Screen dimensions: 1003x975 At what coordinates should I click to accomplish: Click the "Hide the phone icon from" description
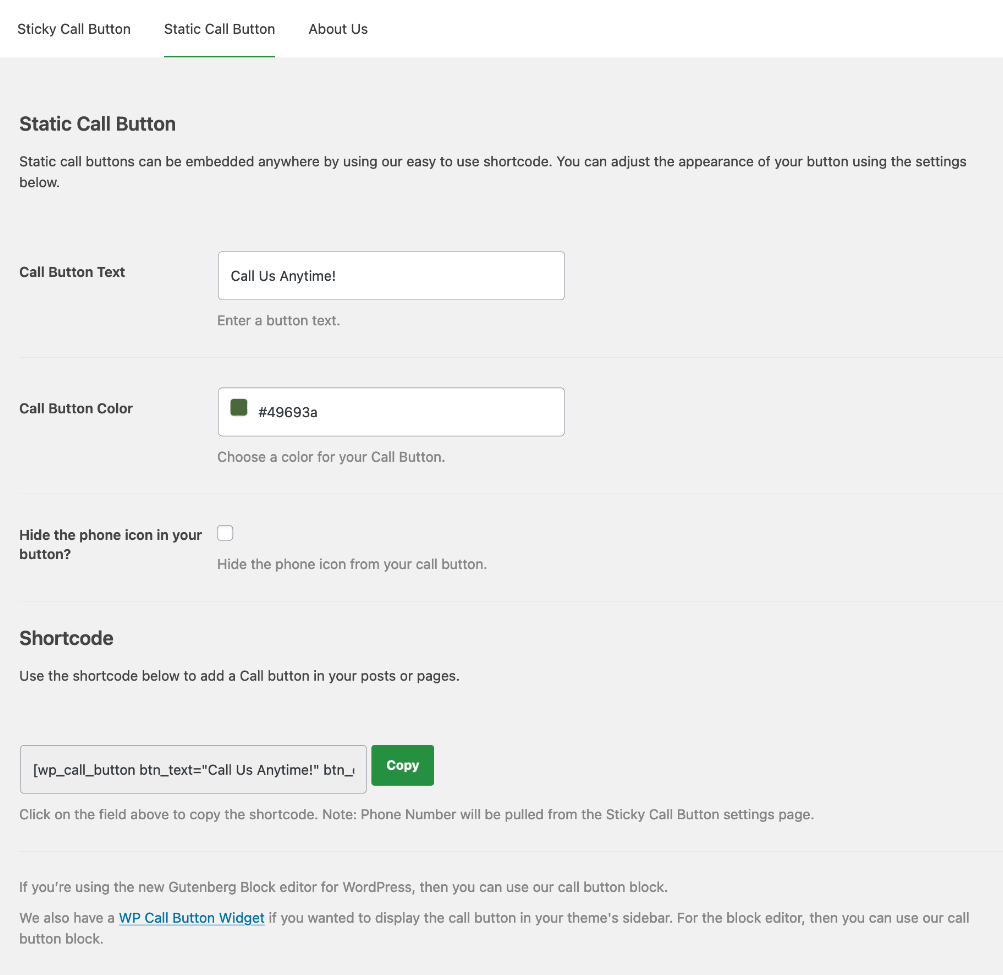coord(352,564)
